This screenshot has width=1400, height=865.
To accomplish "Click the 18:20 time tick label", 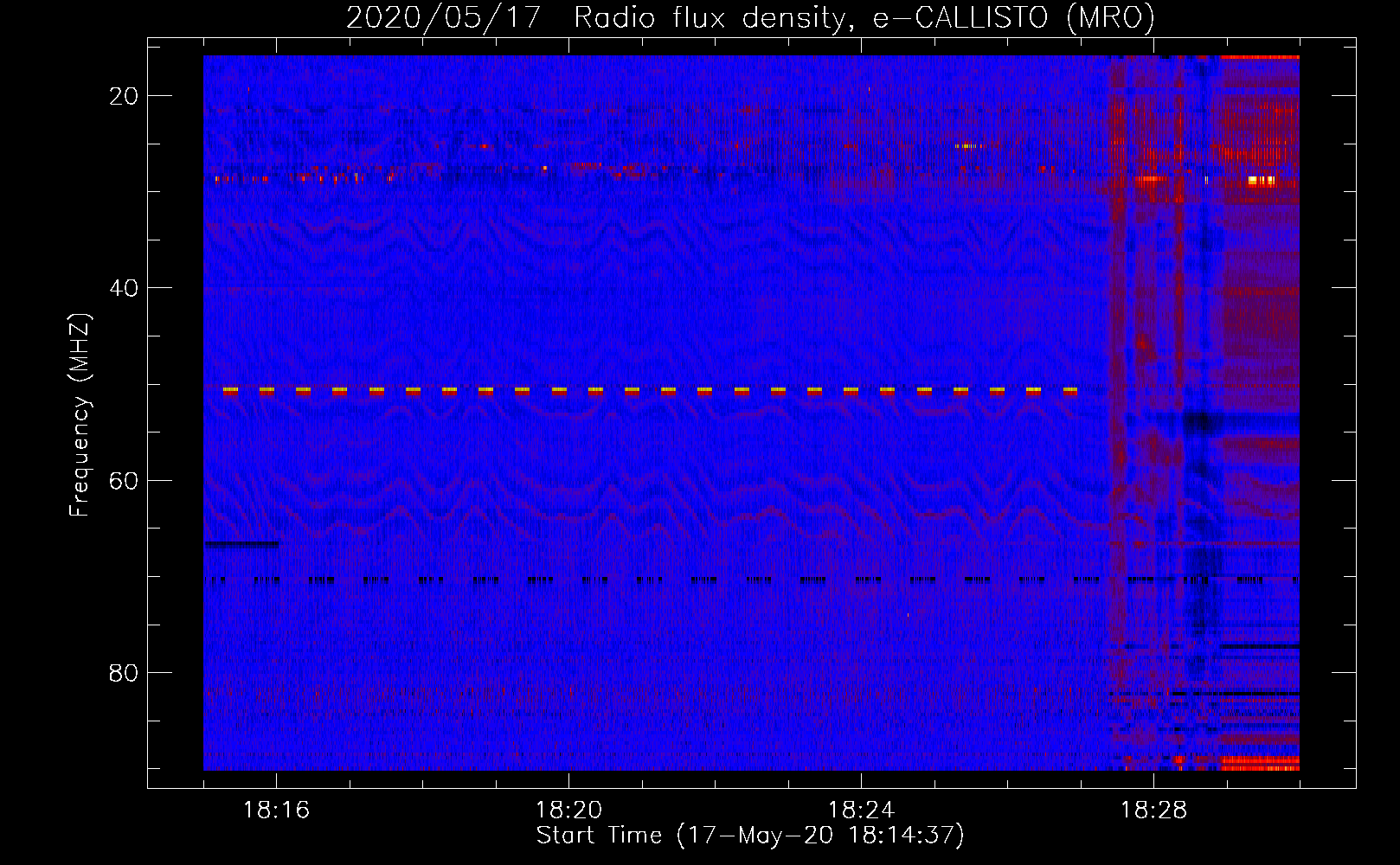I will (x=569, y=811).
